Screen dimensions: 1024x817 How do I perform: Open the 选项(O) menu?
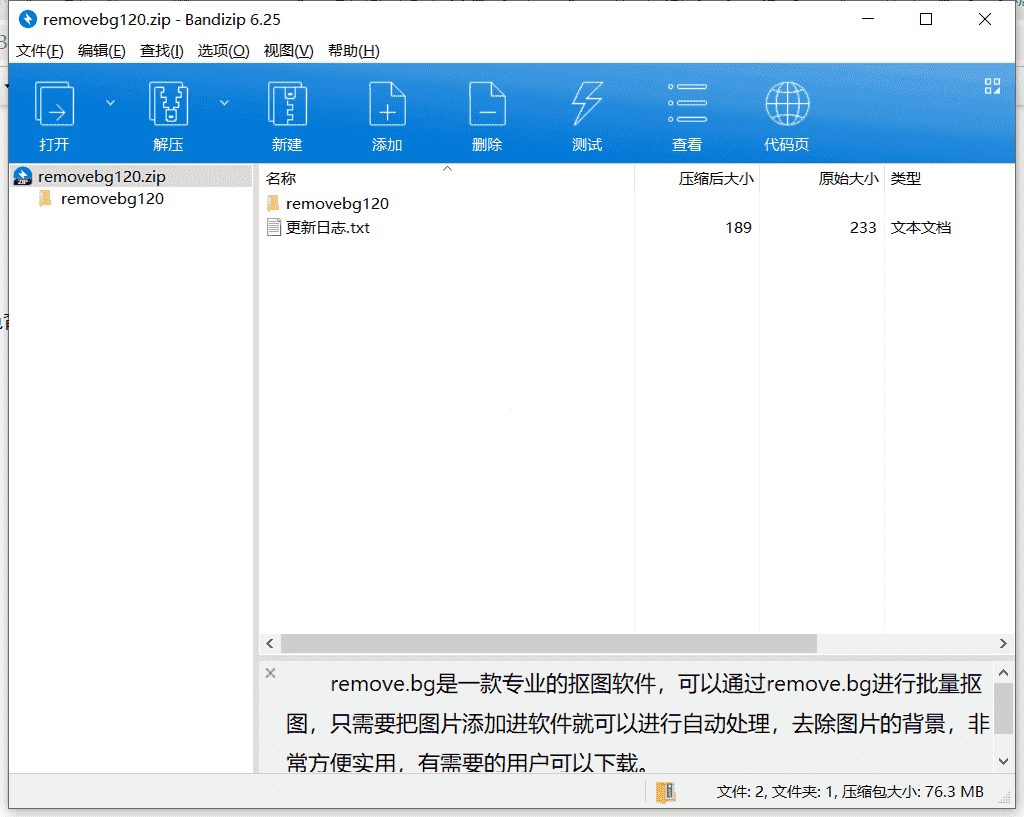click(x=223, y=51)
